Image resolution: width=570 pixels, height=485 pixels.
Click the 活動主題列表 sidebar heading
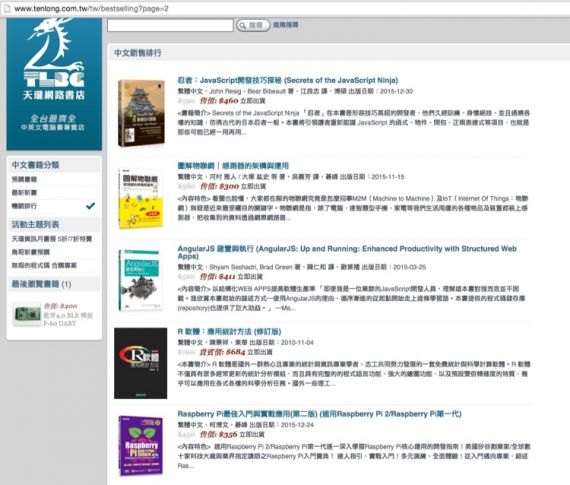36,224
